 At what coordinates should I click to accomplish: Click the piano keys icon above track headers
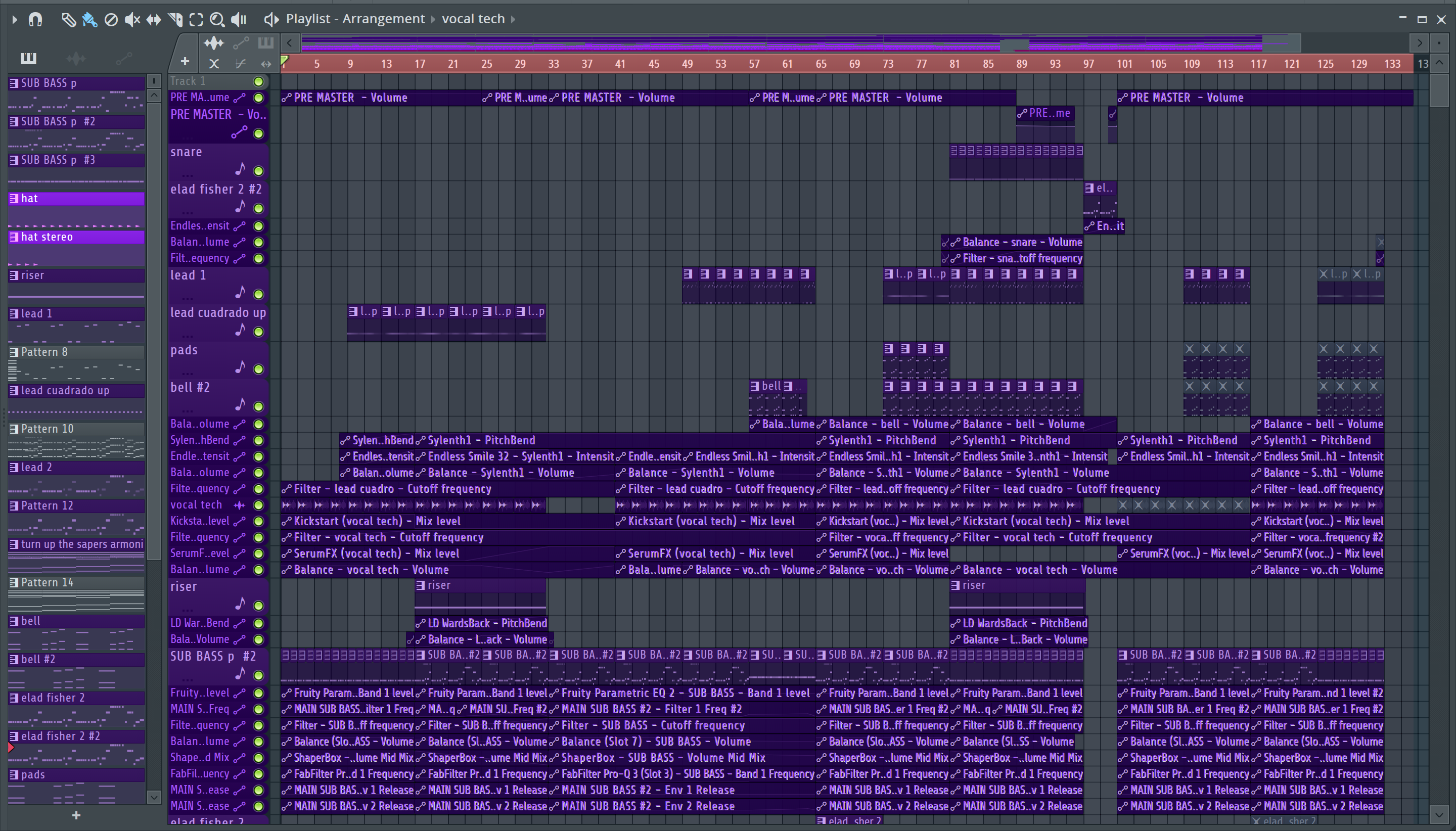click(x=266, y=43)
